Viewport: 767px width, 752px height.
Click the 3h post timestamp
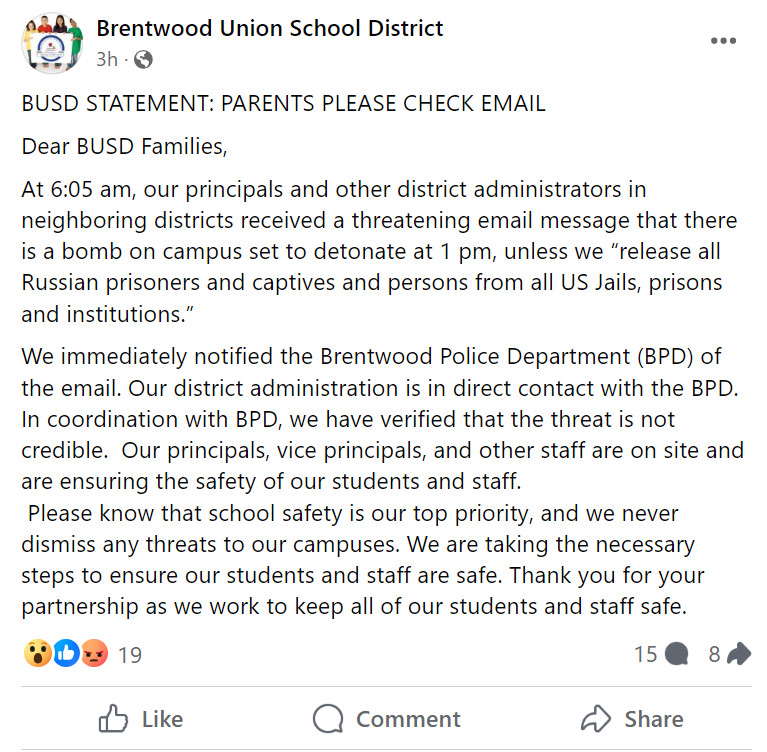pyautogui.click(x=106, y=60)
